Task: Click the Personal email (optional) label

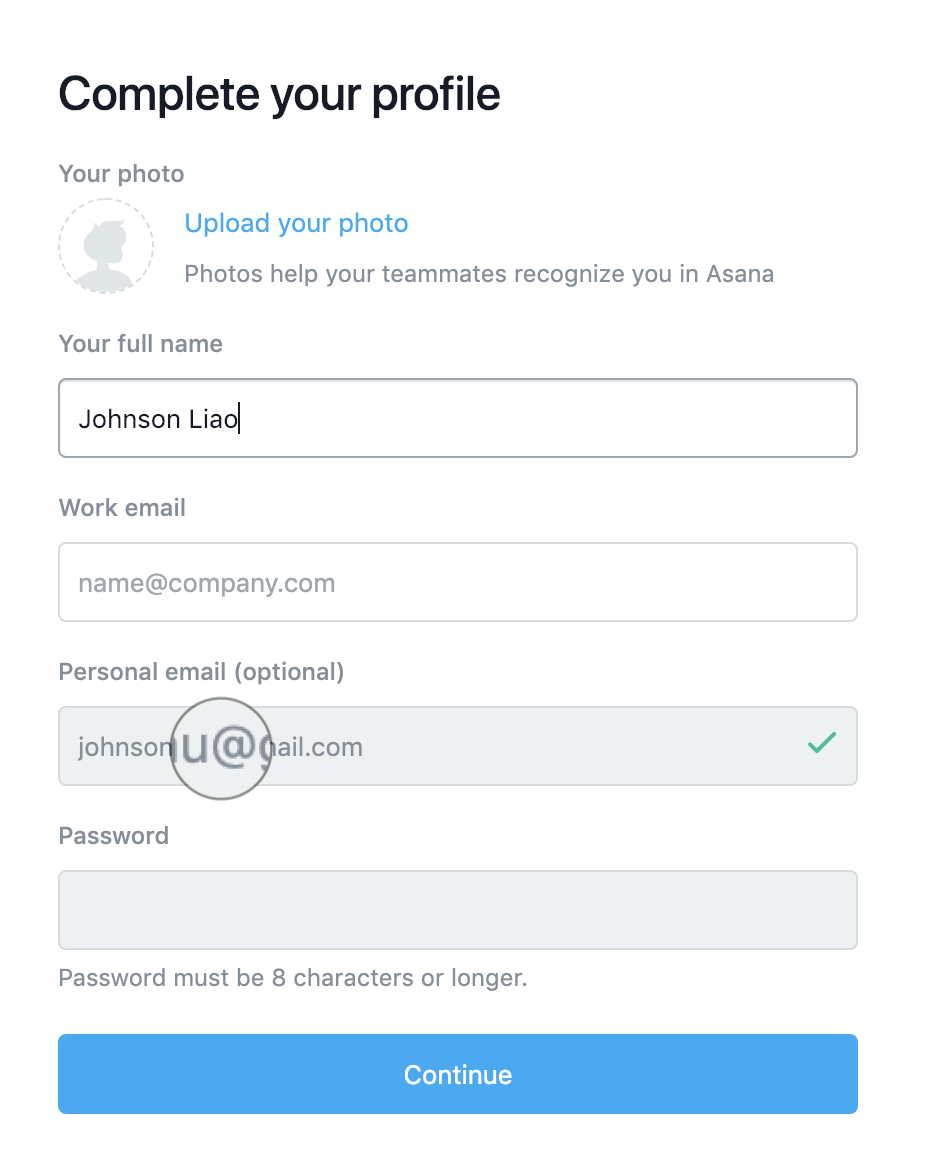Action: [x=201, y=672]
